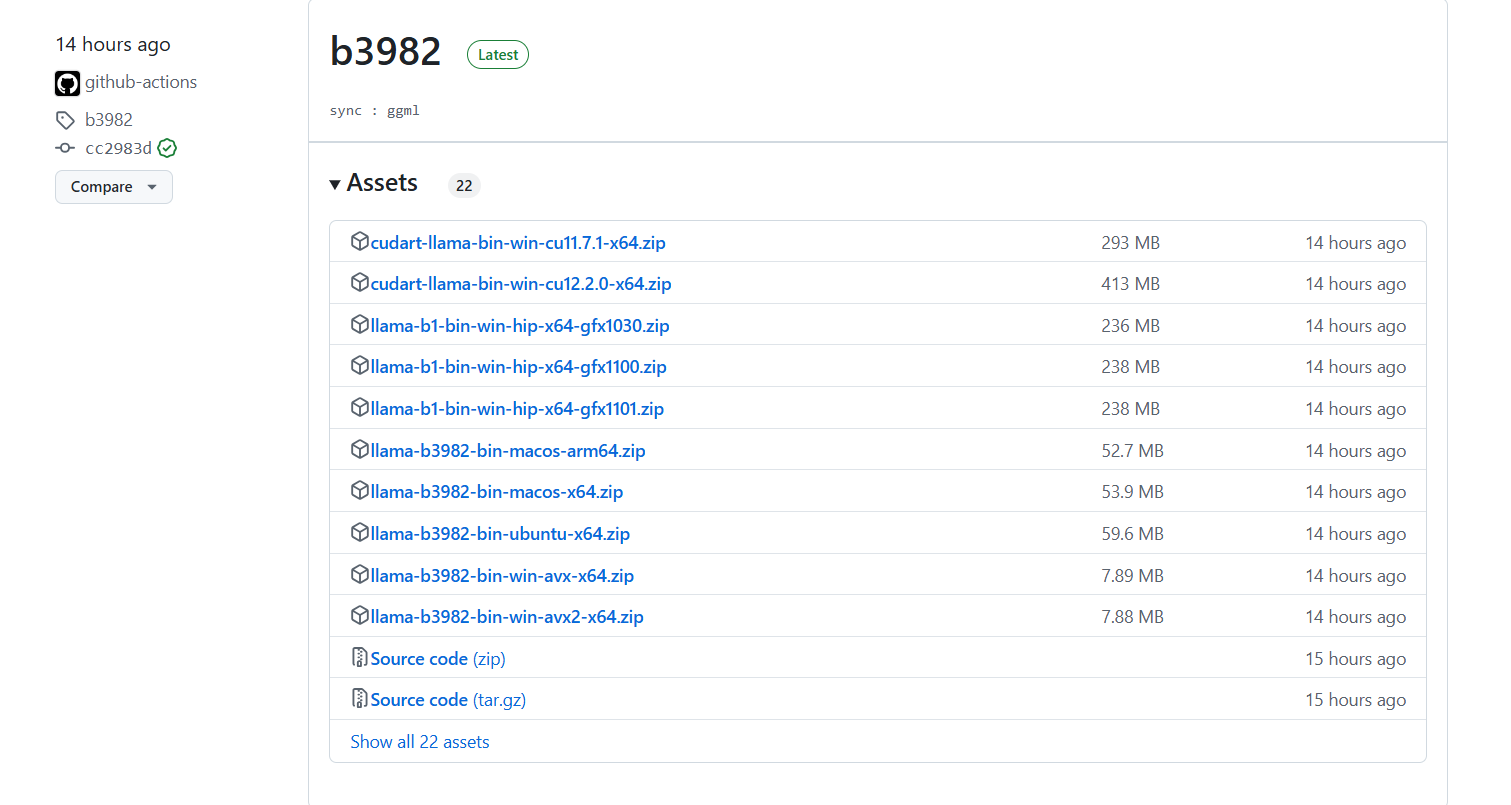Screen dimensions: 1511x805
Task: Click the tag icon beside b3982
Action: pyautogui.click(x=65, y=120)
